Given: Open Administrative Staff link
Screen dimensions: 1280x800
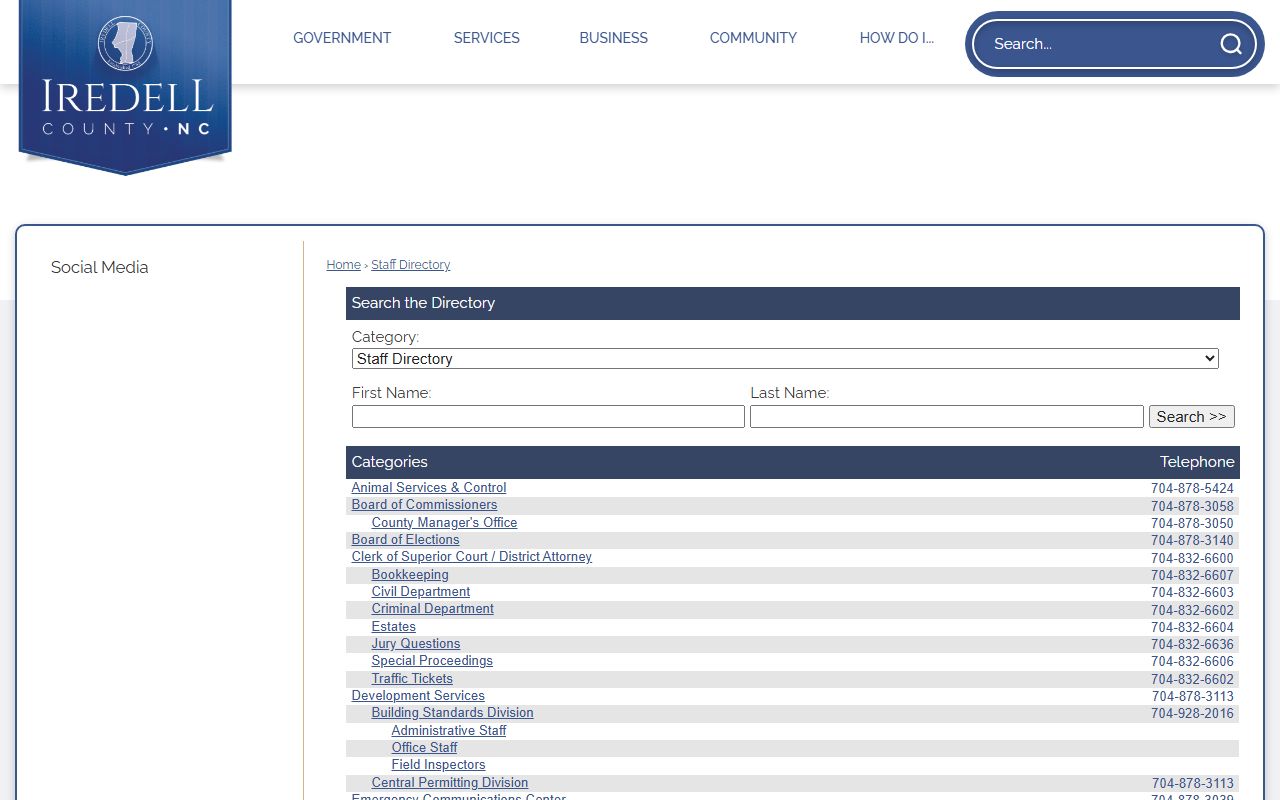Looking at the screenshot, I should pyautogui.click(x=449, y=731).
